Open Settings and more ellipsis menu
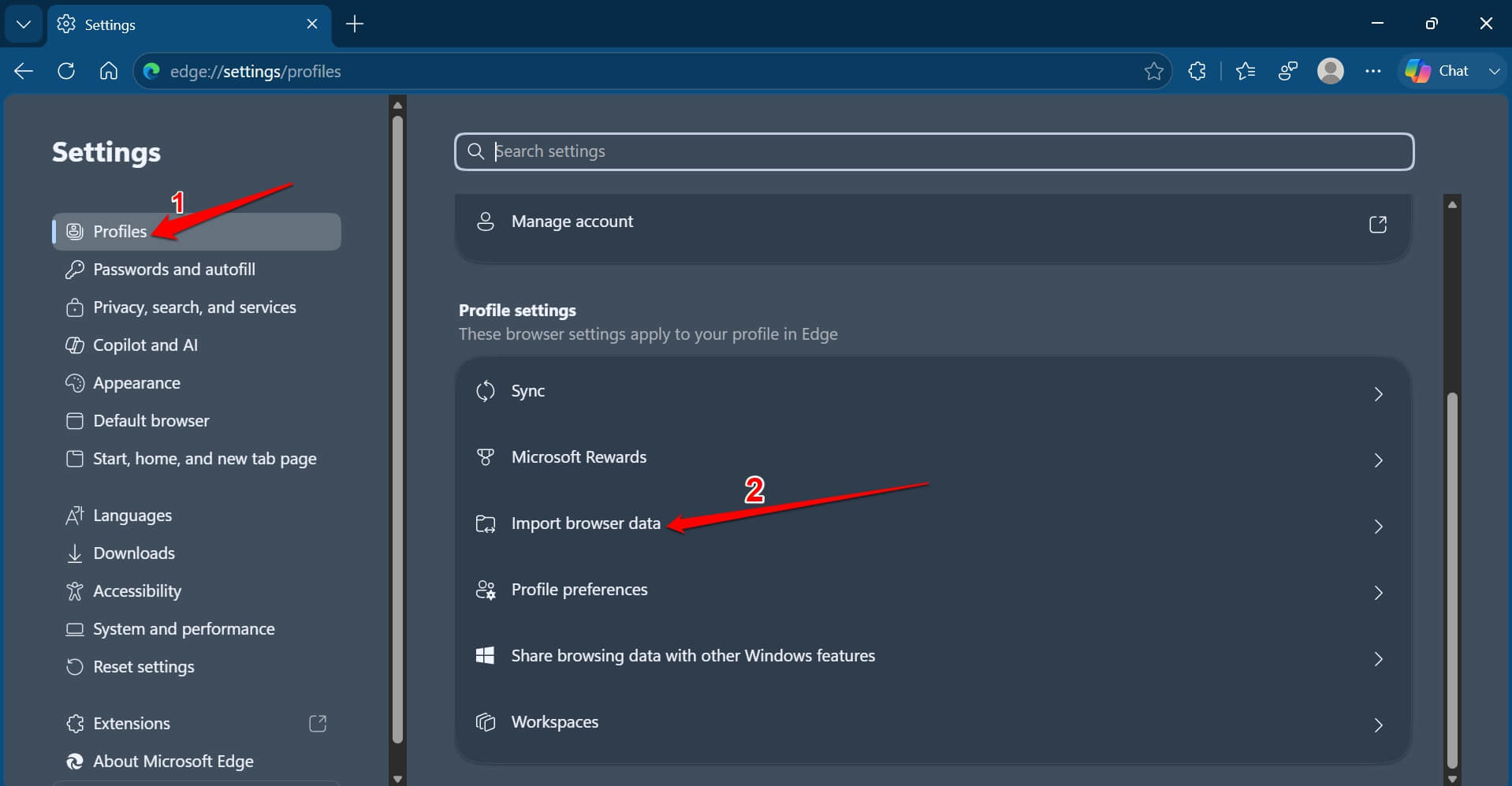The width and height of the screenshot is (1512, 786). (1373, 71)
